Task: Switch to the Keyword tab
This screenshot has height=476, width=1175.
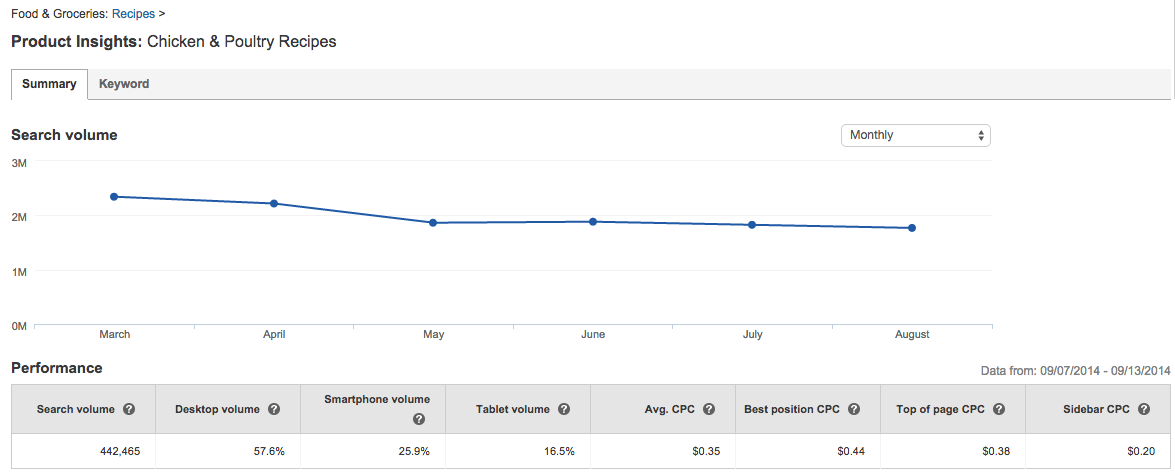Action: (124, 84)
